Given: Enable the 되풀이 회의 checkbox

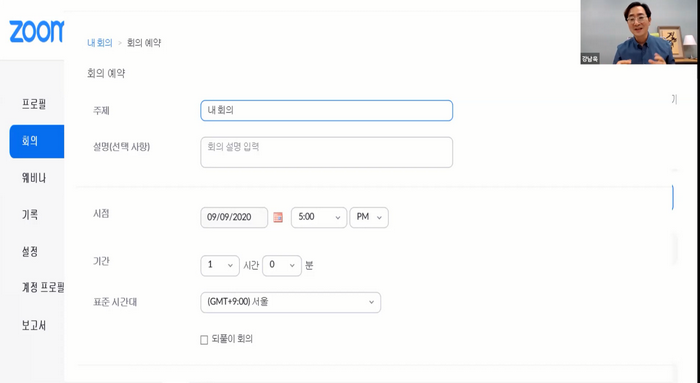Looking at the screenshot, I should point(204,340).
